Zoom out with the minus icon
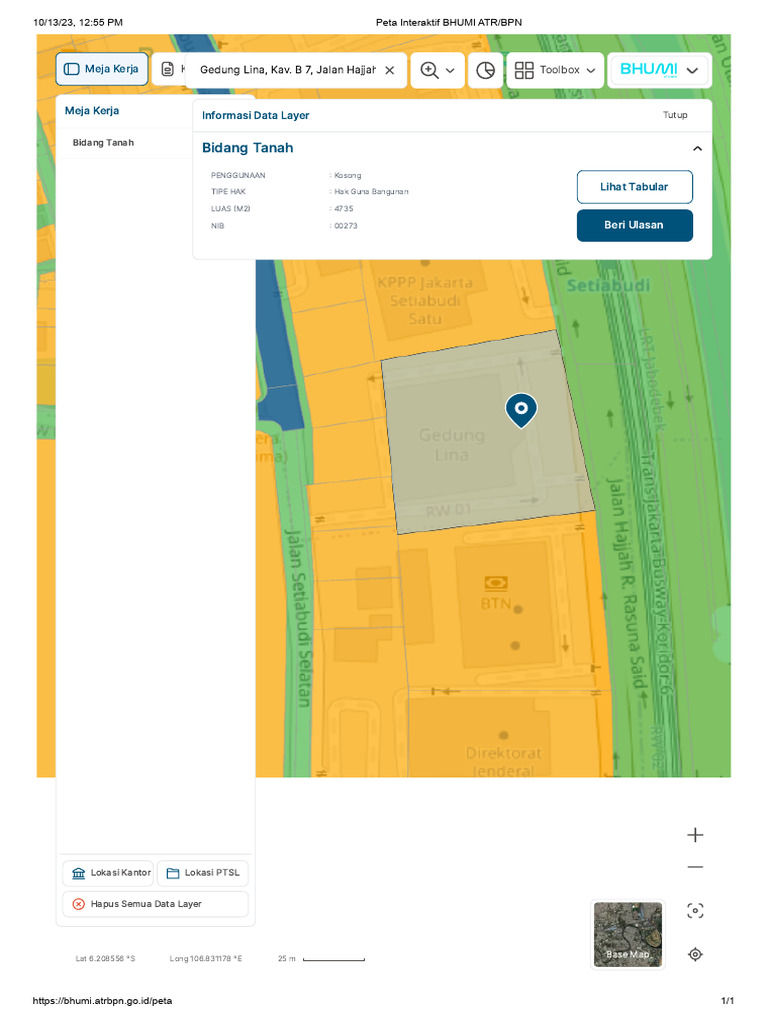768x1024 pixels. [695, 867]
